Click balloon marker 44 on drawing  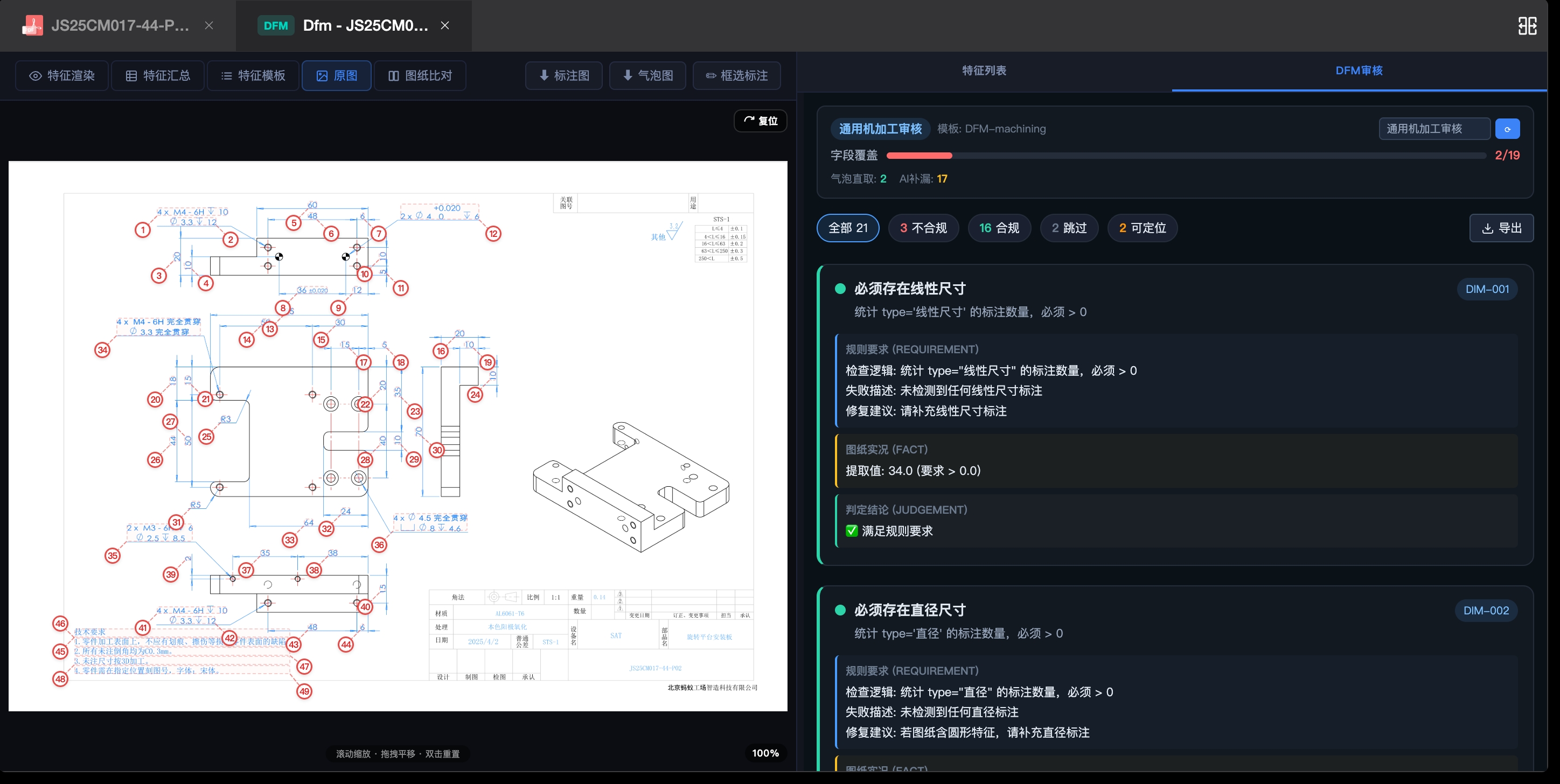pos(346,645)
